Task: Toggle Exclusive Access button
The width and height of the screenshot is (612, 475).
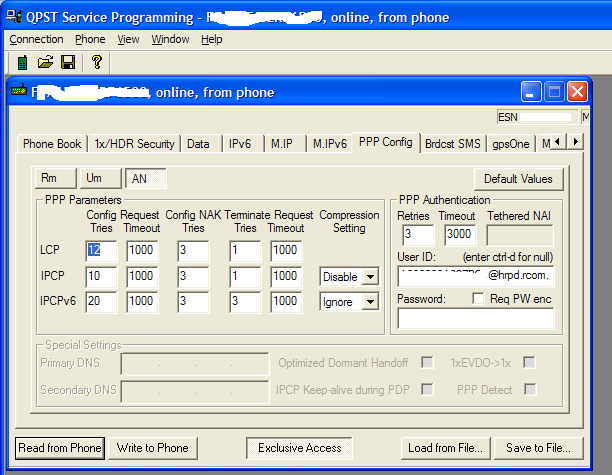Action: (x=299, y=448)
